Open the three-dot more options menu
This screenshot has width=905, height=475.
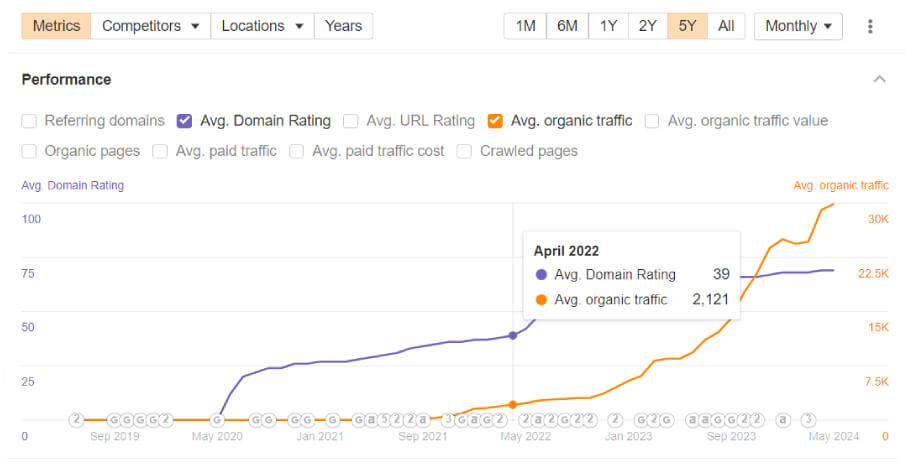(x=870, y=26)
